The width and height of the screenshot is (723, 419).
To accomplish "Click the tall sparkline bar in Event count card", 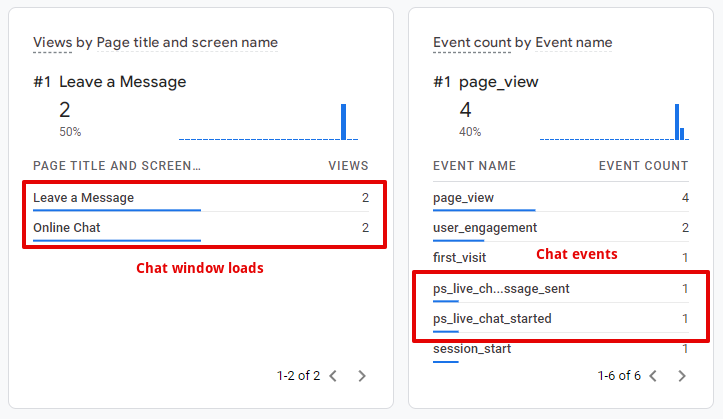I will [677, 121].
